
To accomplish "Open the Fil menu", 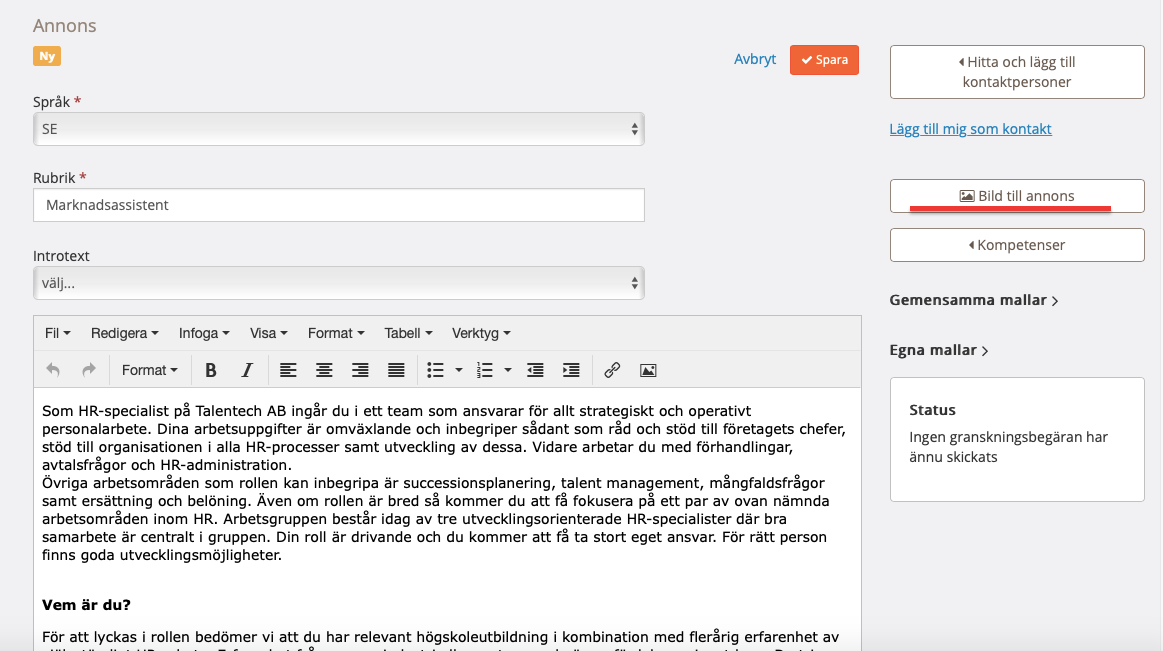I will [x=57, y=333].
